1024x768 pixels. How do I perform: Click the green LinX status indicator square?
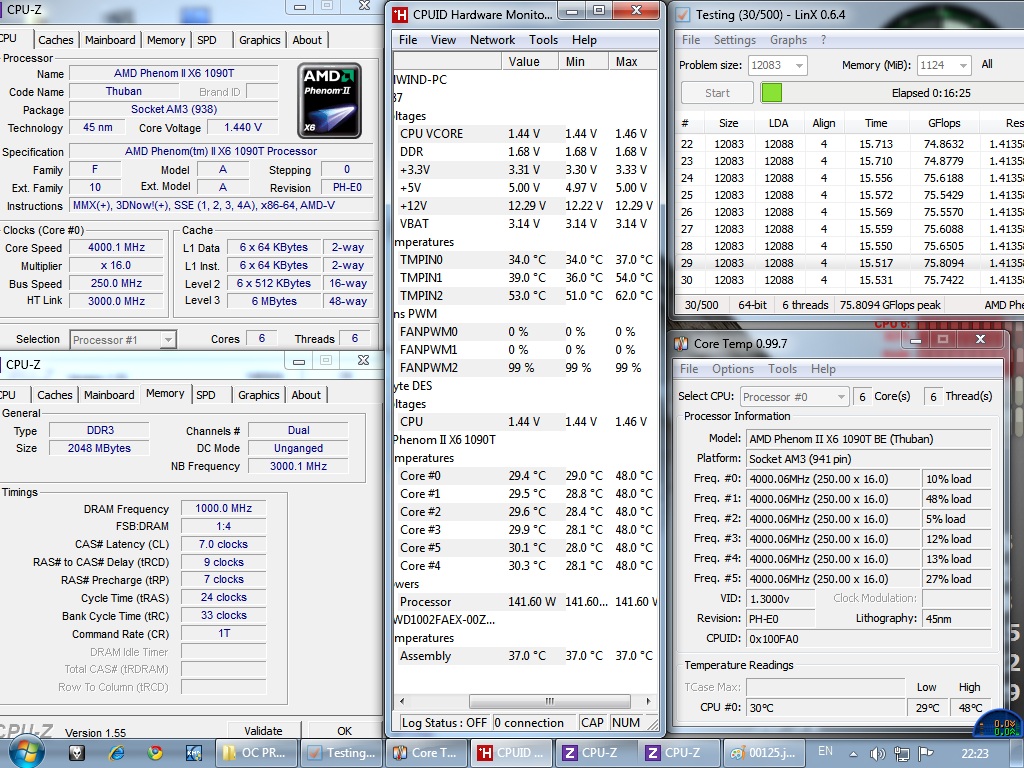[772, 93]
